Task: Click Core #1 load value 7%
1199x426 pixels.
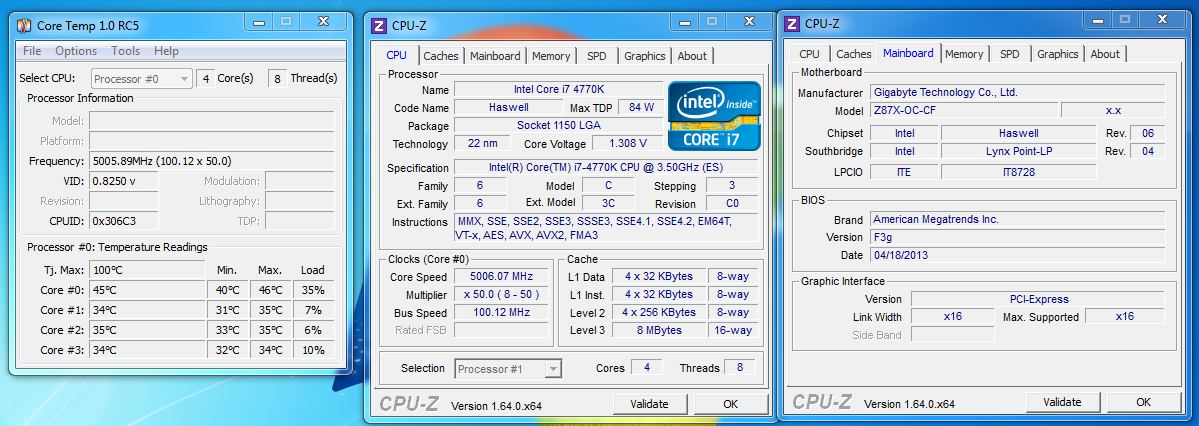Action: [x=314, y=311]
